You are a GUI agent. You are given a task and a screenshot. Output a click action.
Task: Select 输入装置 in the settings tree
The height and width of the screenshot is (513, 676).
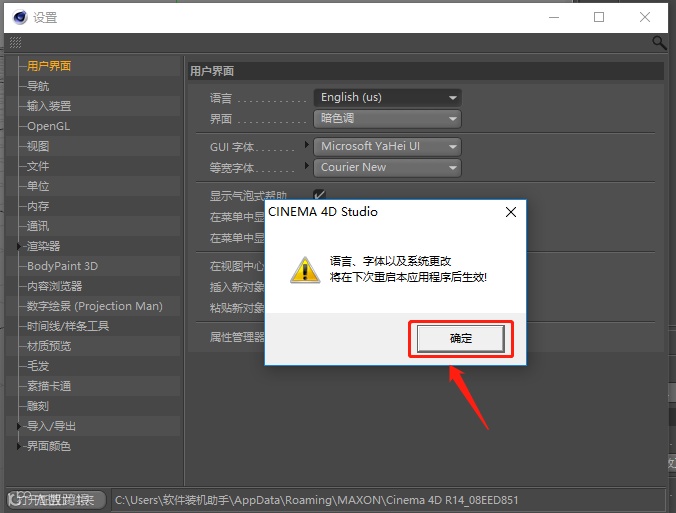pos(49,106)
